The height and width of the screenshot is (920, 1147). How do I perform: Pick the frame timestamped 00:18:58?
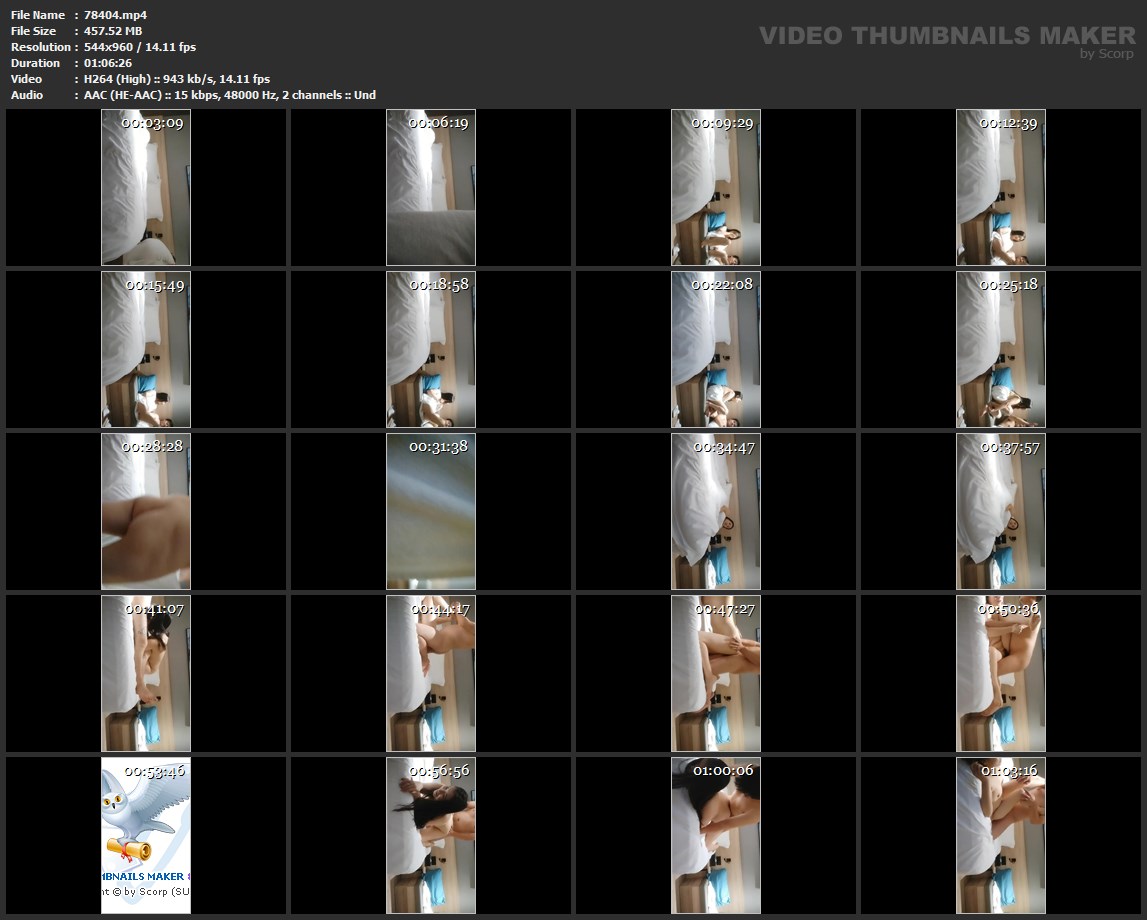click(431, 349)
